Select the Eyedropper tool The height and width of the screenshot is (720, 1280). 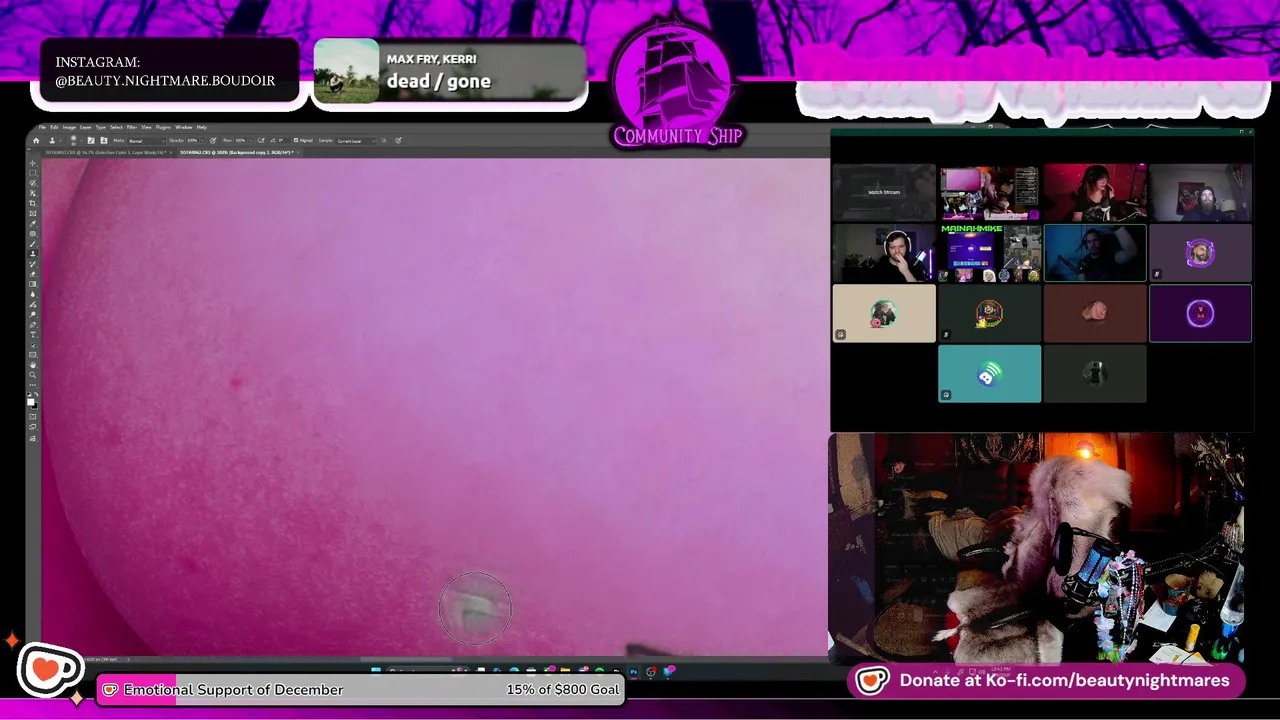33,224
